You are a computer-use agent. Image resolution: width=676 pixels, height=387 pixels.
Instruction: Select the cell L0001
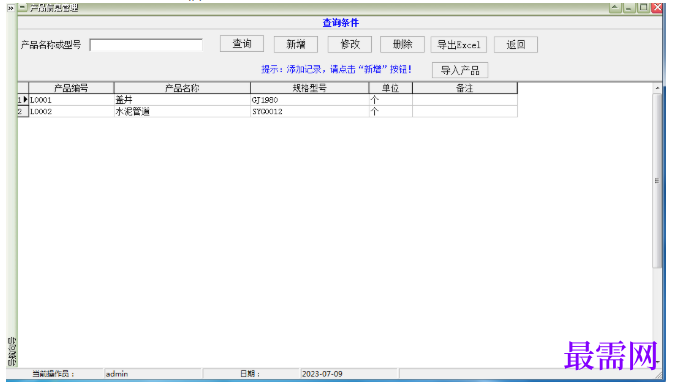point(71,100)
